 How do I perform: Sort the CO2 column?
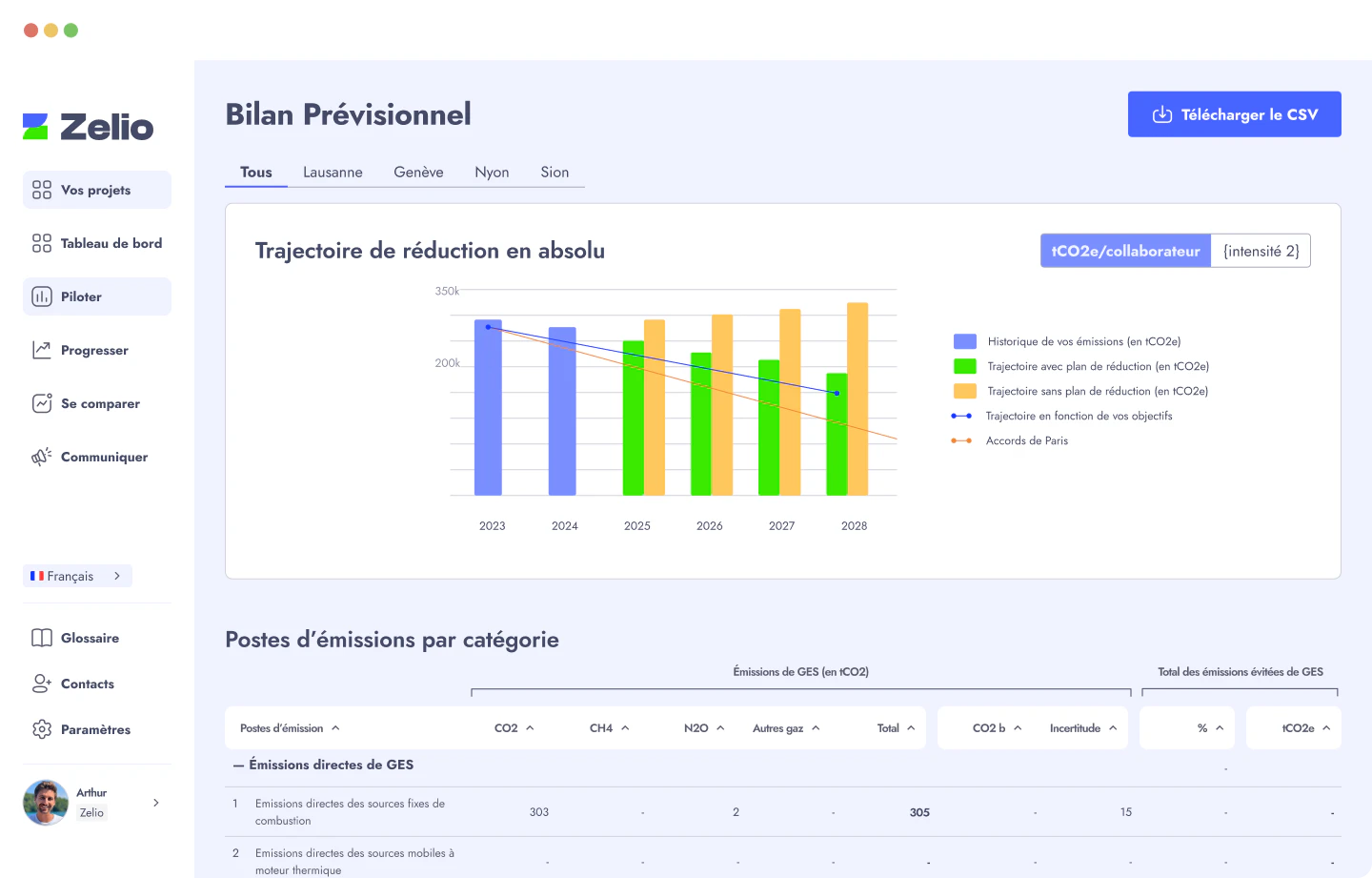tap(514, 727)
